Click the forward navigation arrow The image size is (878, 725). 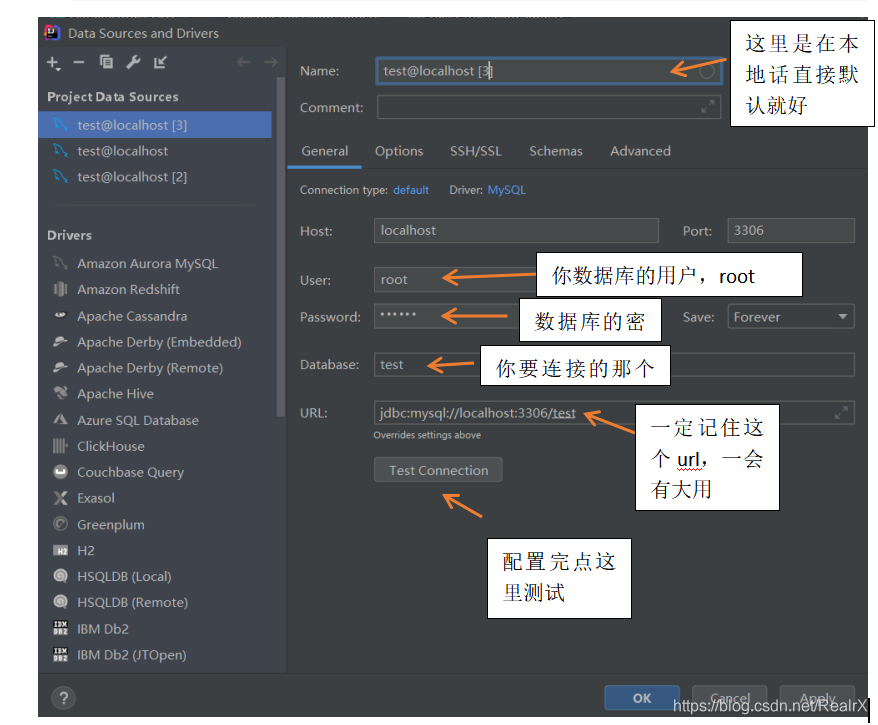pyautogui.click(x=271, y=62)
